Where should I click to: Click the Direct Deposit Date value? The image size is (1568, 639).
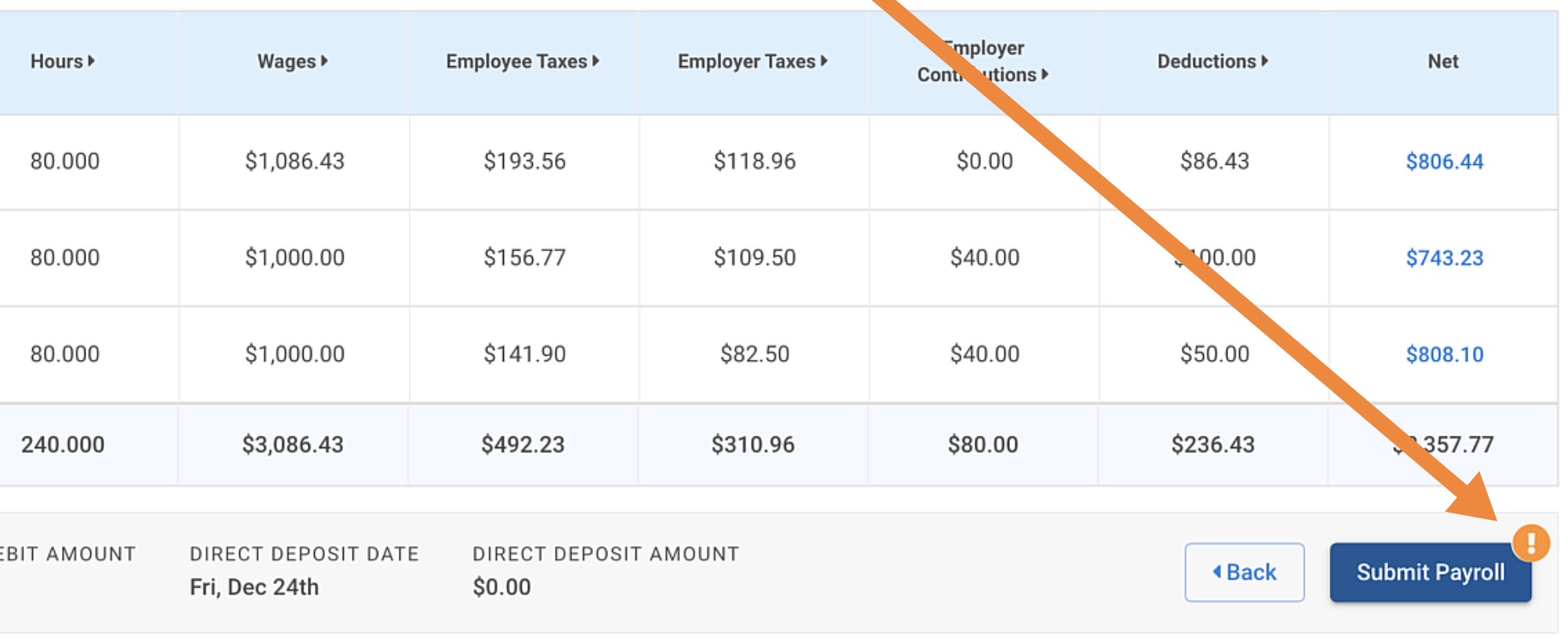pos(254,587)
